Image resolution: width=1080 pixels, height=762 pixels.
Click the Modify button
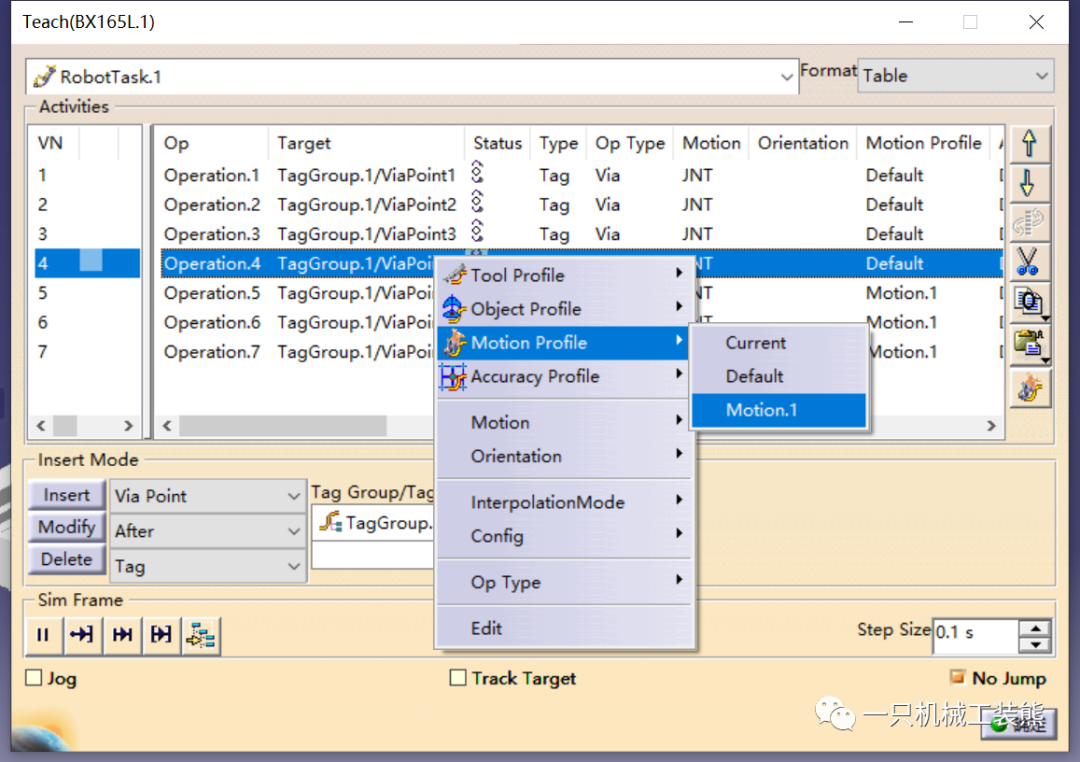(x=66, y=527)
